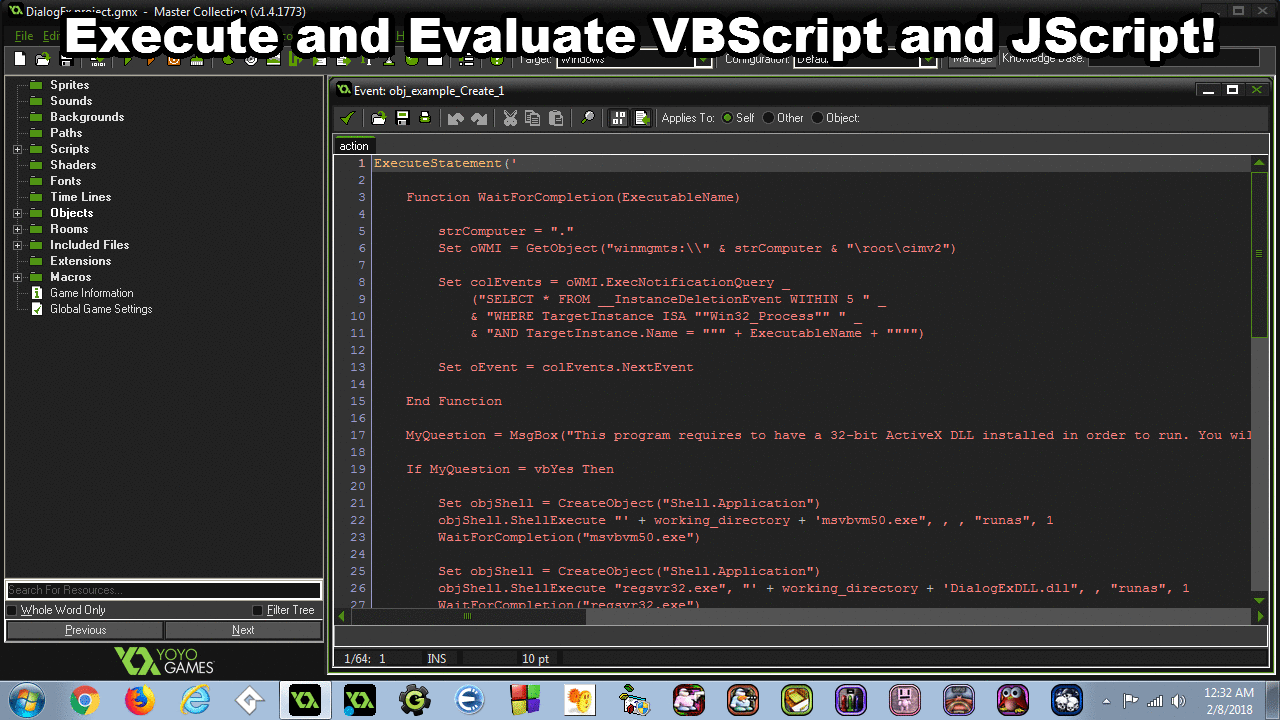This screenshot has height=720, width=1280.
Task: Click the Manage configurations button
Action: [x=972, y=59]
